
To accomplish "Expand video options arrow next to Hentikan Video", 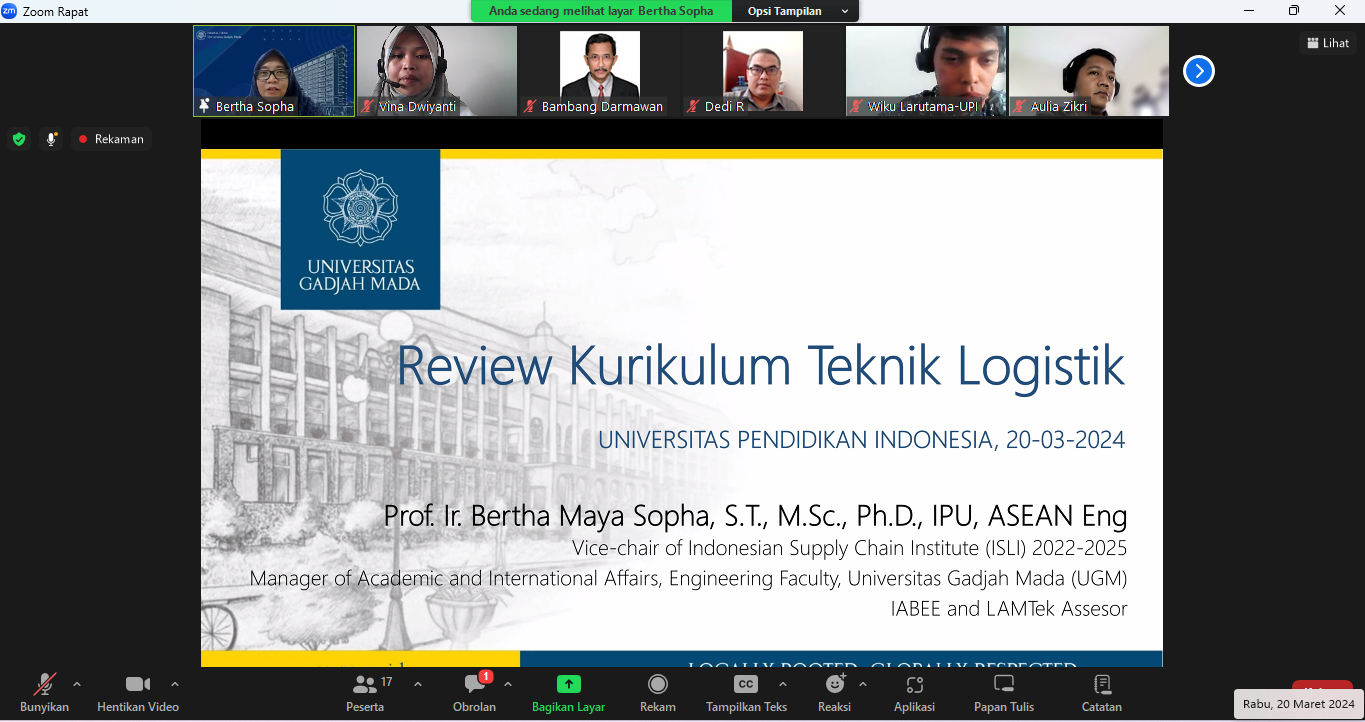I will click(175, 685).
